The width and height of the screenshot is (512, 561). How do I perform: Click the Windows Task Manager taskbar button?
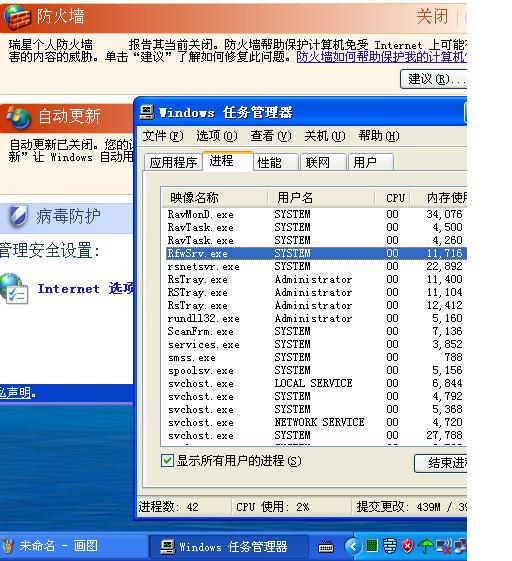pyautogui.click(x=228, y=546)
